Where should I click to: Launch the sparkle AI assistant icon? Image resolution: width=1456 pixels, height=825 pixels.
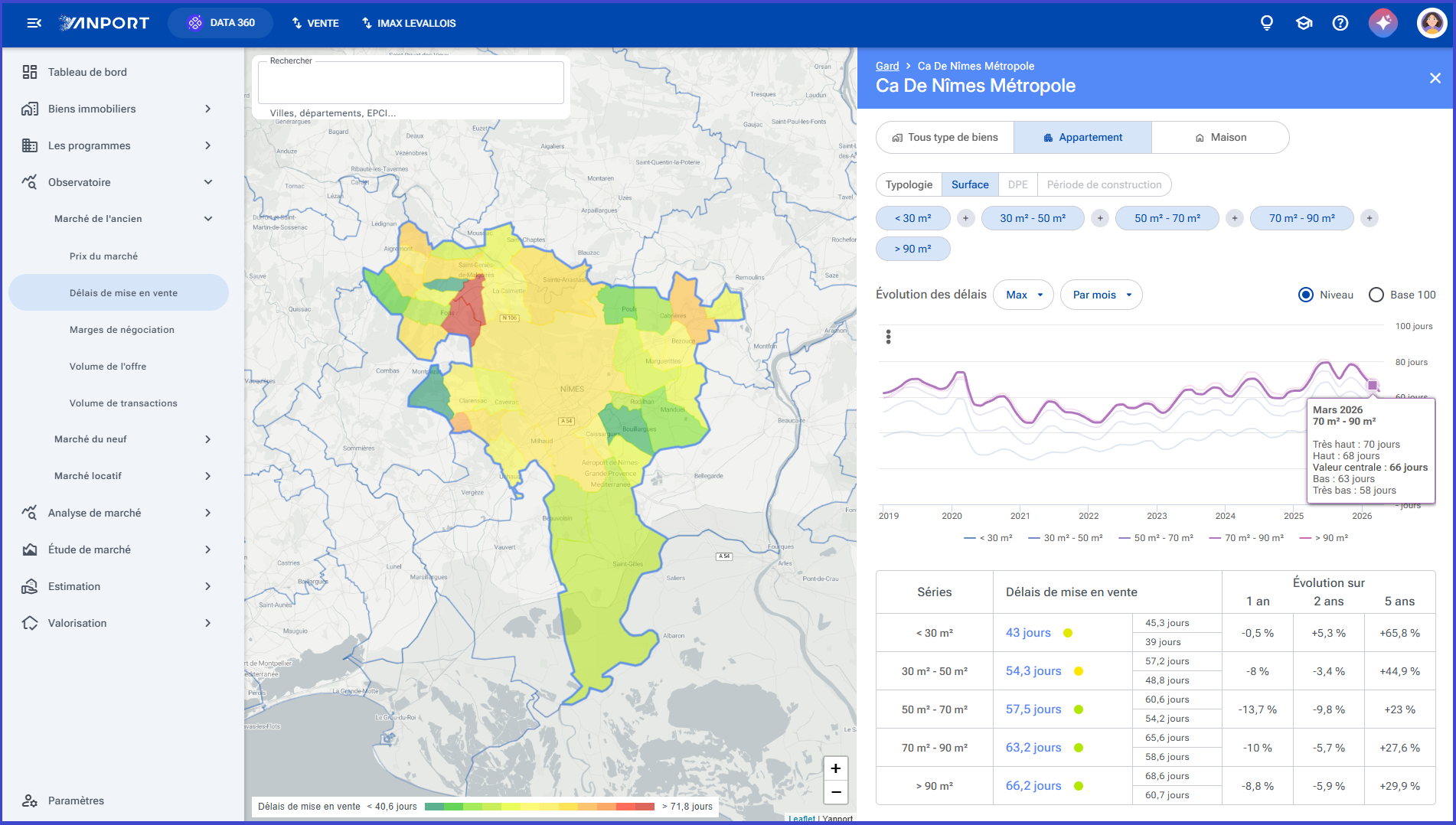[x=1383, y=23]
